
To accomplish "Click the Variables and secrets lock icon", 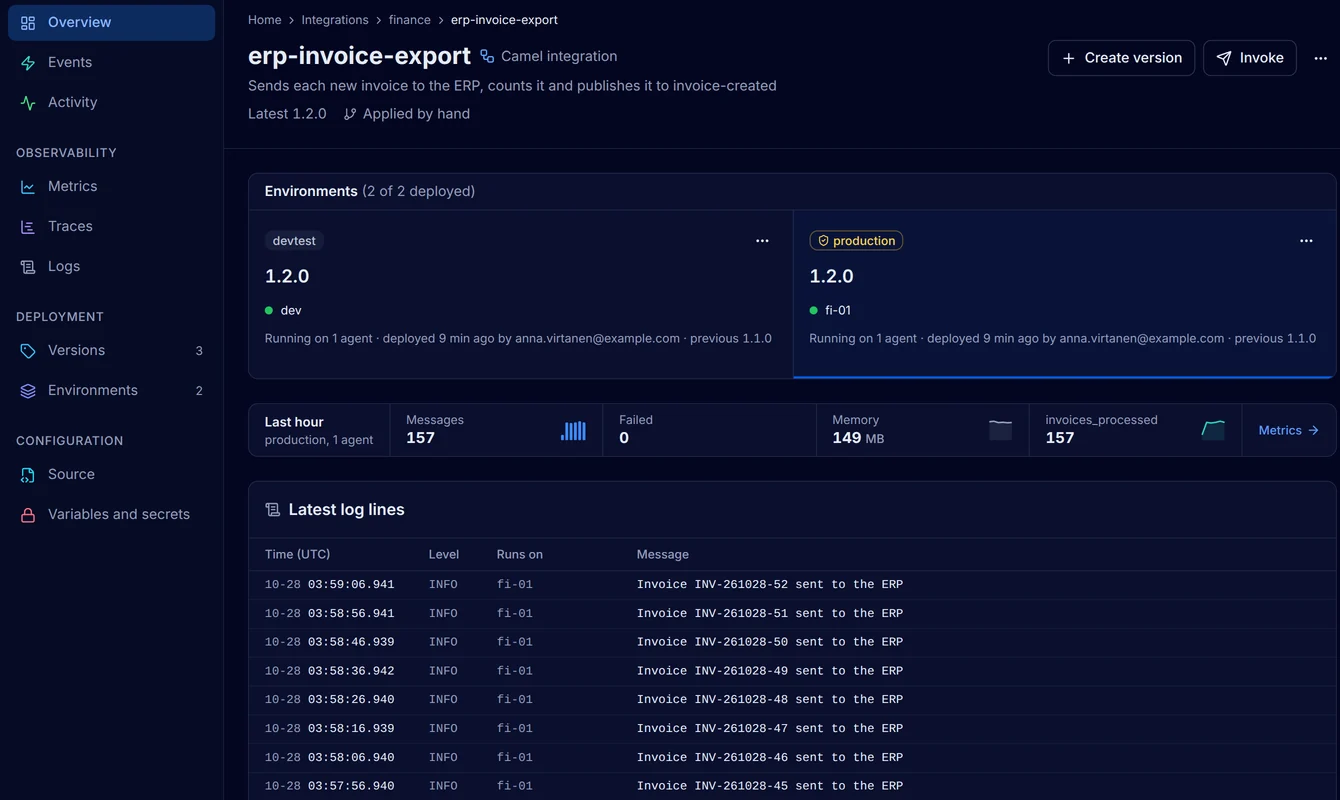I will point(28,514).
